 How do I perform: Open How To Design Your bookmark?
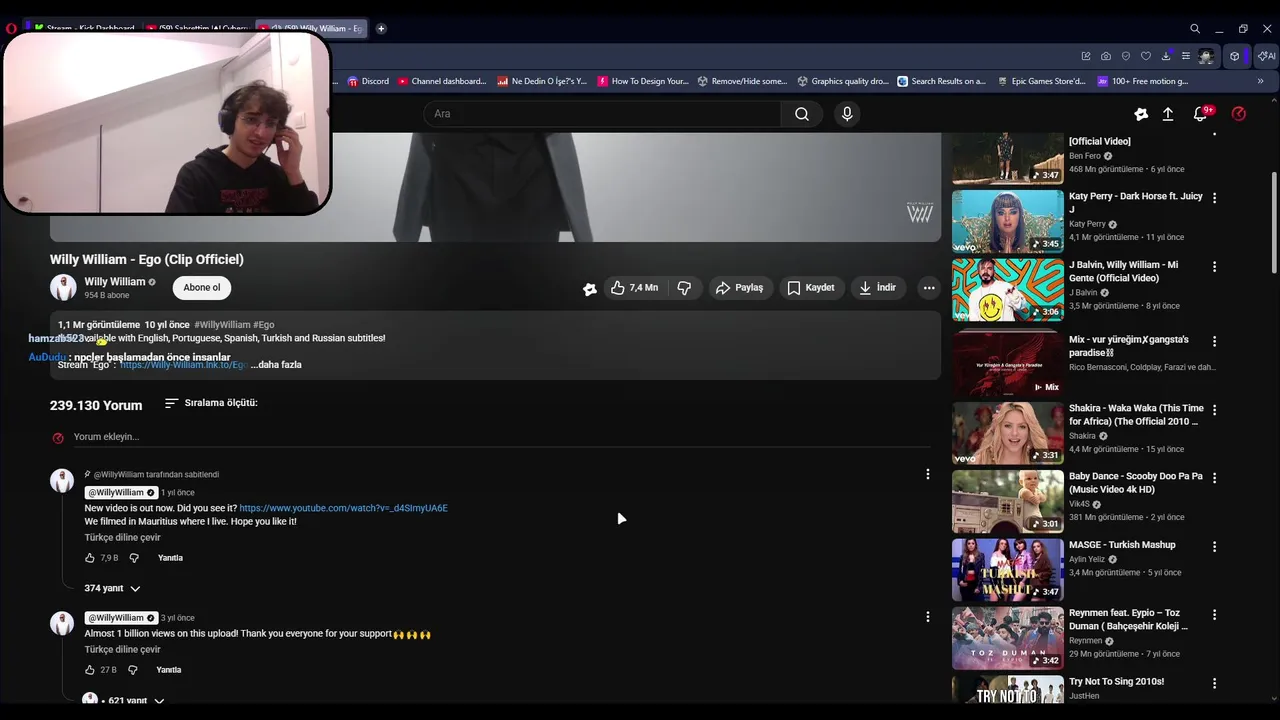[643, 81]
